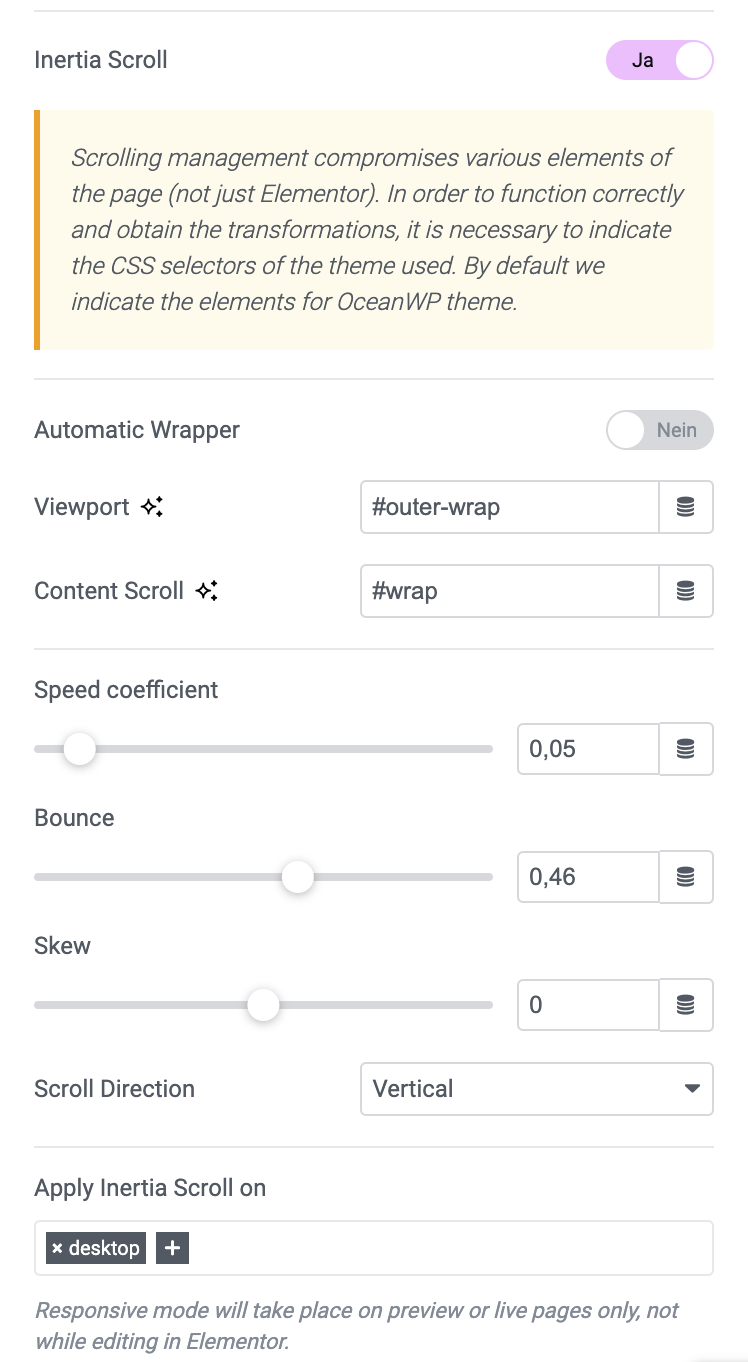Viewport: 748px width, 1362px height.
Task: Focus the Viewport #outer-wrap input
Action: [x=510, y=507]
